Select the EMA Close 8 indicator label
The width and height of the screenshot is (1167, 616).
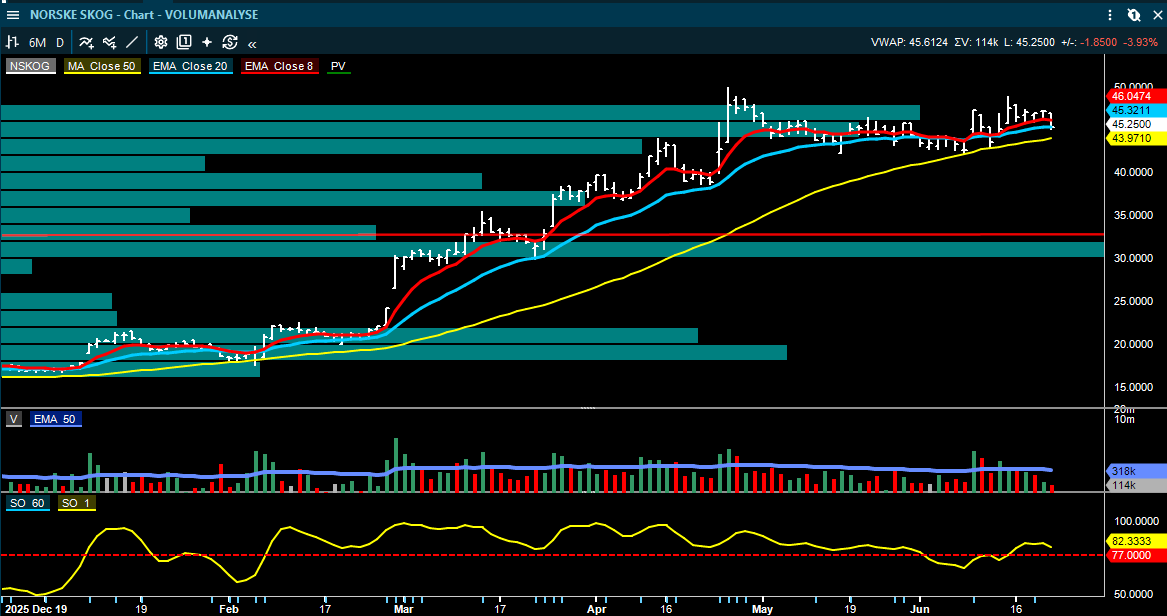pos(281,66)
